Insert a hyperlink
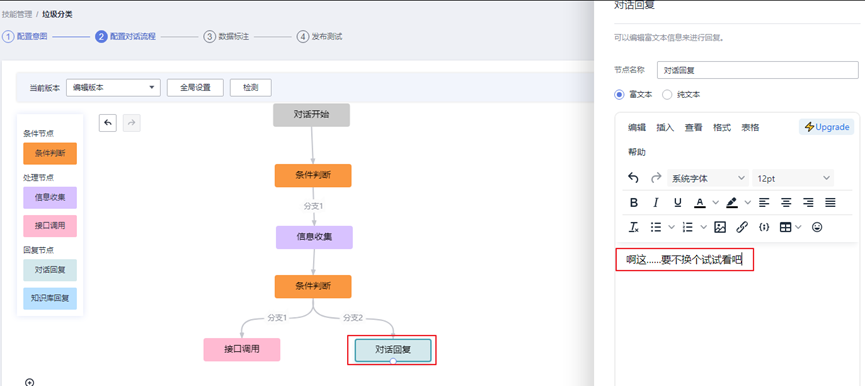 (742, 227)
